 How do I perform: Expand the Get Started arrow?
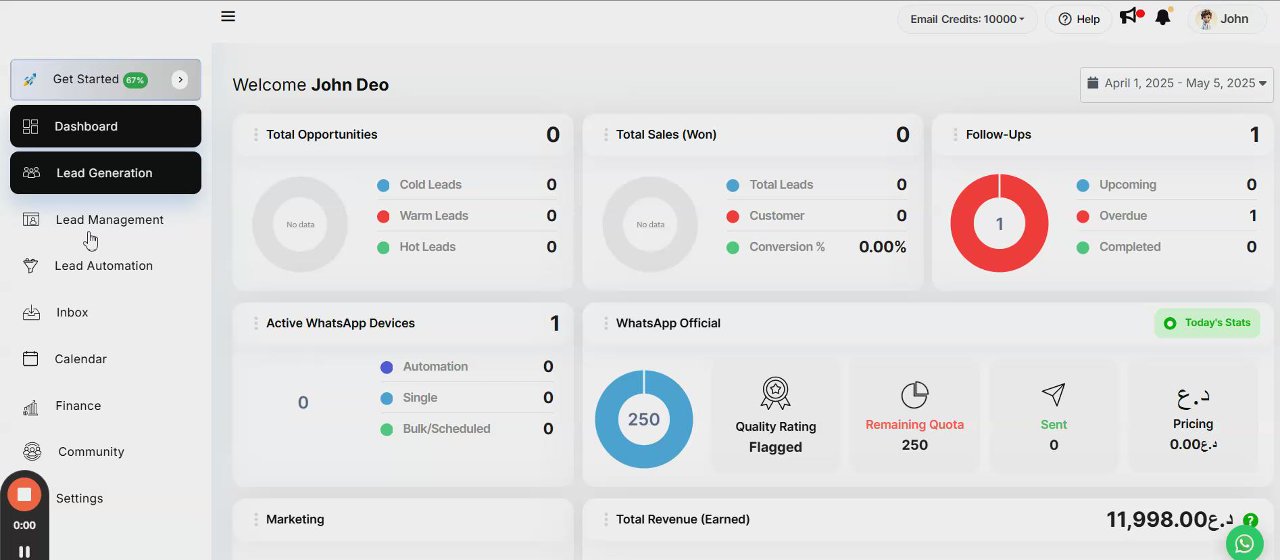pos(180,80)
